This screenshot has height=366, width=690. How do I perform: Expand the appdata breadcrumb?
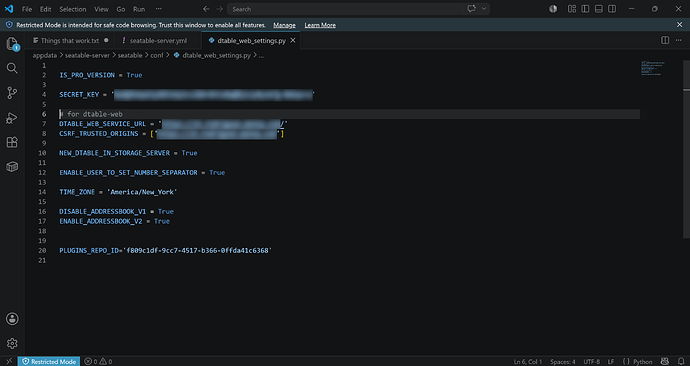44,55
